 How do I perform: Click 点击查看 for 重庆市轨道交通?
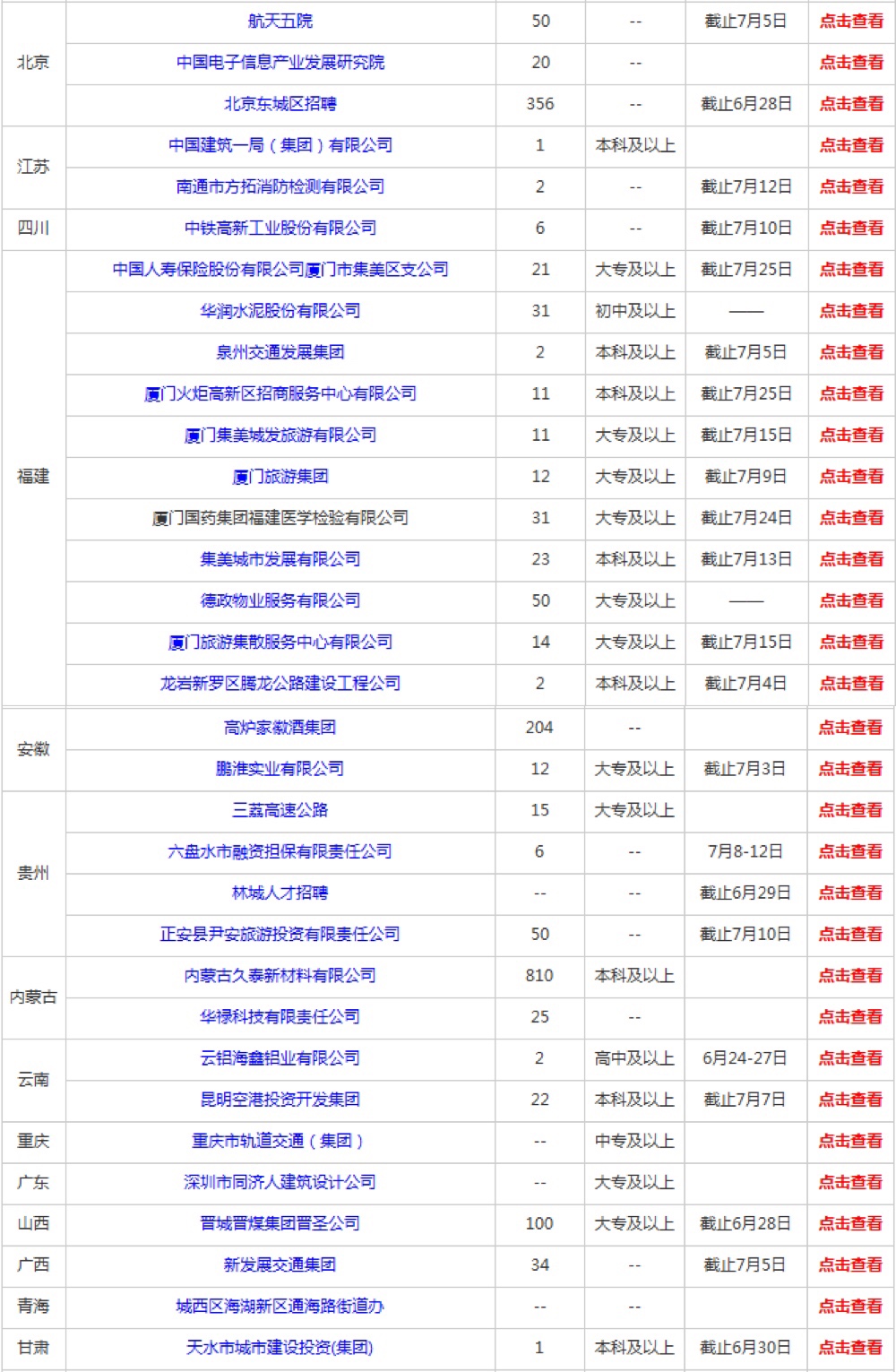pyautogui.click(x=850, y=1141)
